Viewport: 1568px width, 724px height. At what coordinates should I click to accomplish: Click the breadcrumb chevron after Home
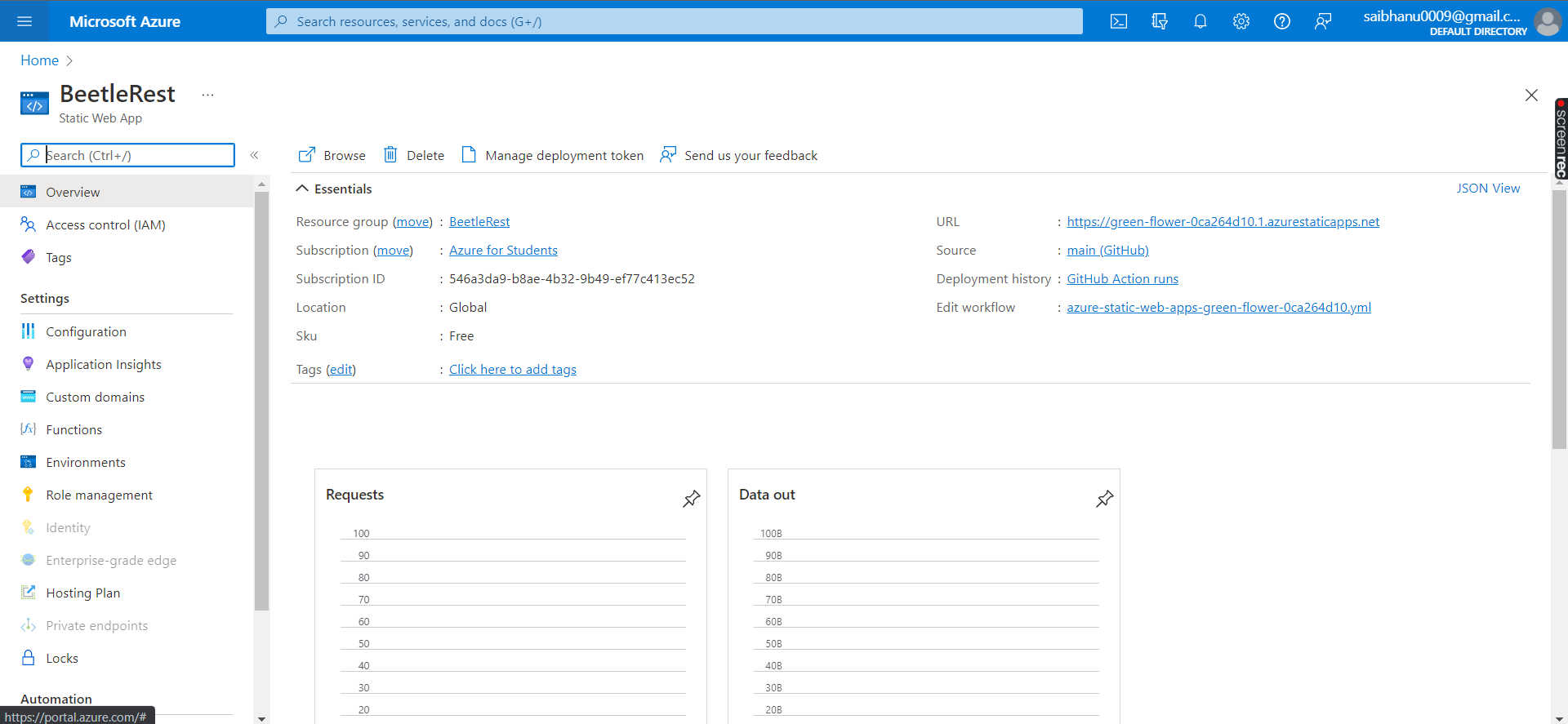[x=69, y=60]
